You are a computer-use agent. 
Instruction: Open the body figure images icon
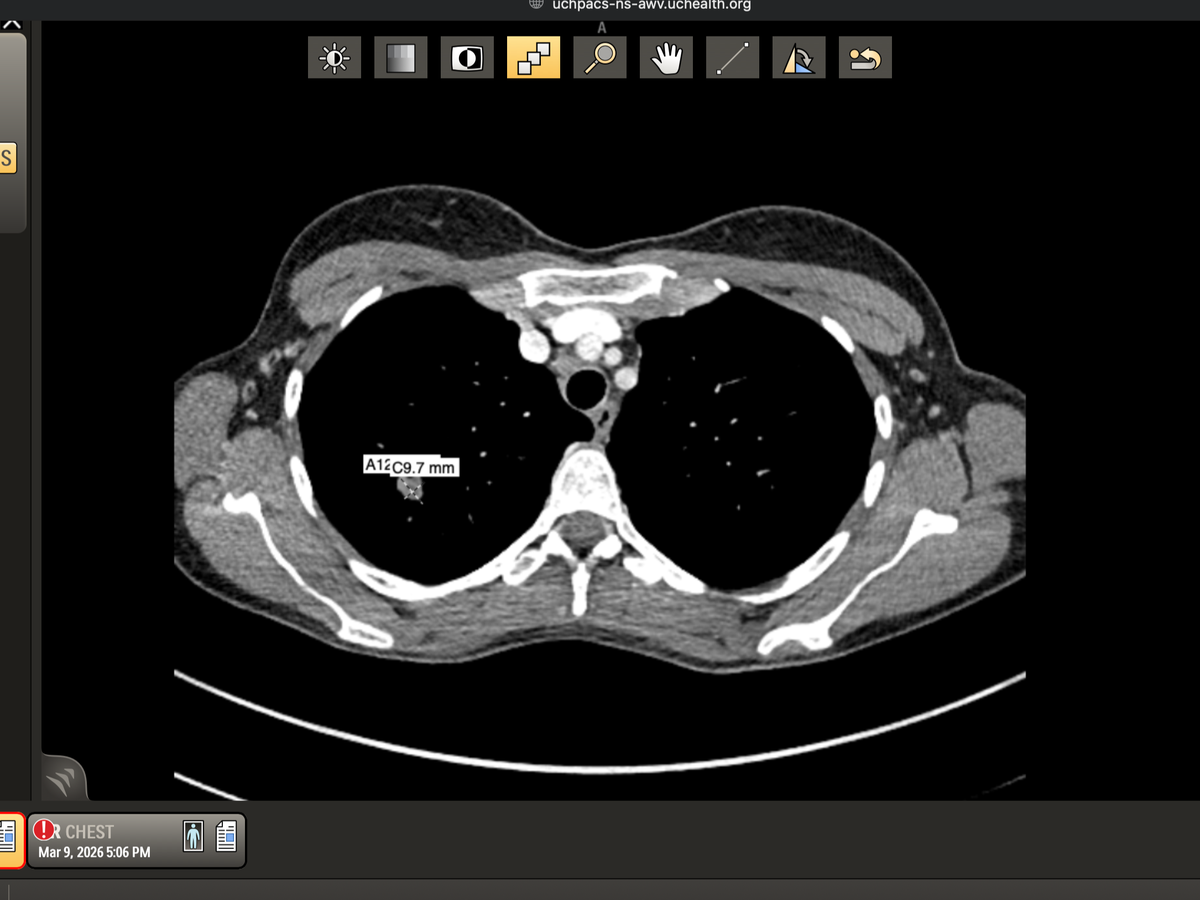click(193, 836)
